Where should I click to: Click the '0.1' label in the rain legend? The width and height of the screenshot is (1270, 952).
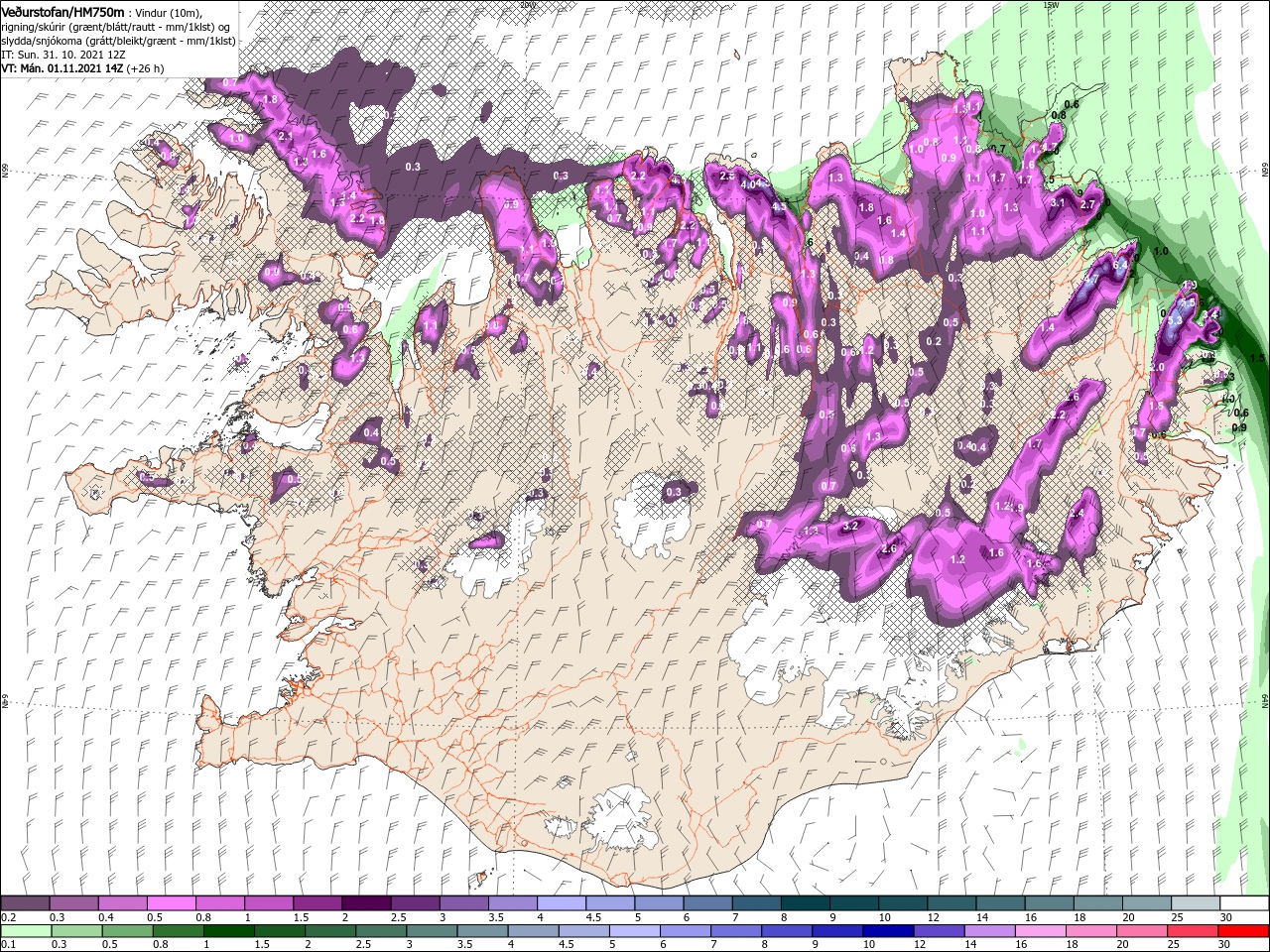coord(8,945)
